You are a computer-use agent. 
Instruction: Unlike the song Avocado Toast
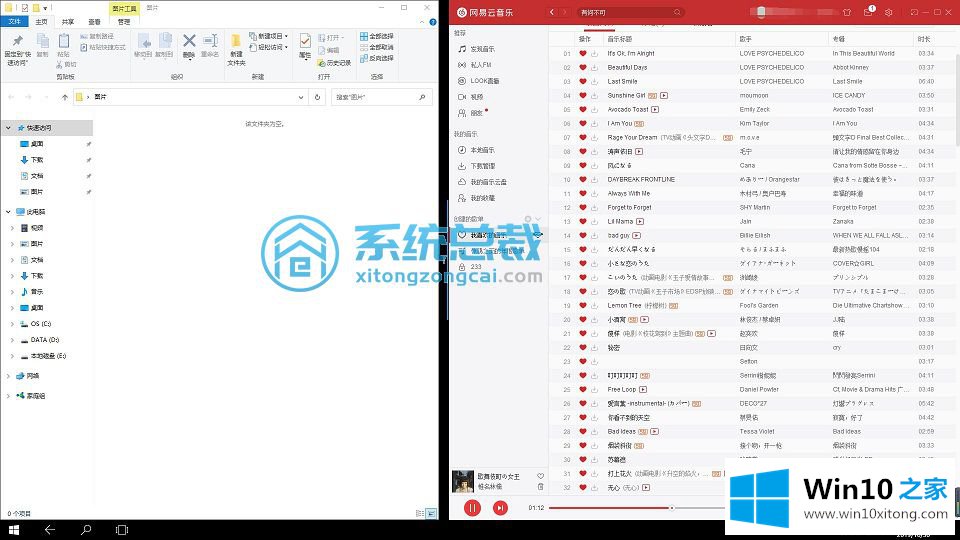[x=583, y=110]
